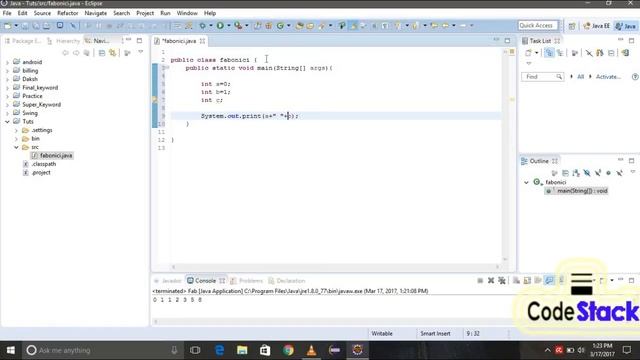640x360 pixels.
Task: Toggle Mark Occurrences in main toolbar
Action: 353,25
